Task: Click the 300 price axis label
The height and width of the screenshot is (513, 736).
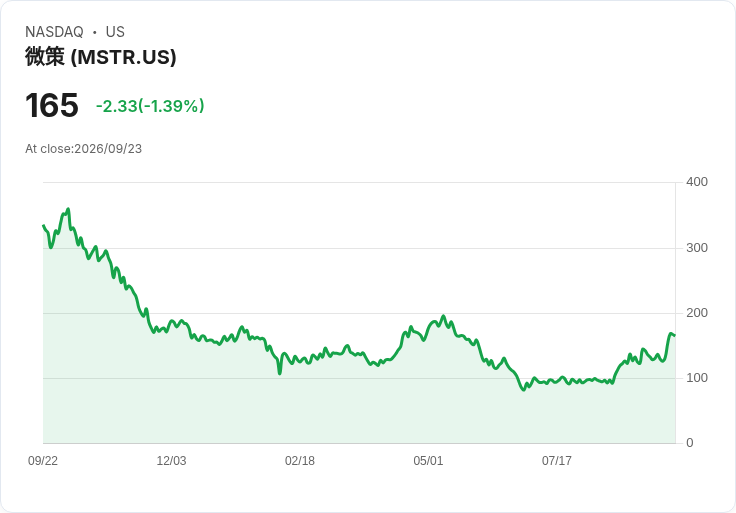Action: (697, 248)
